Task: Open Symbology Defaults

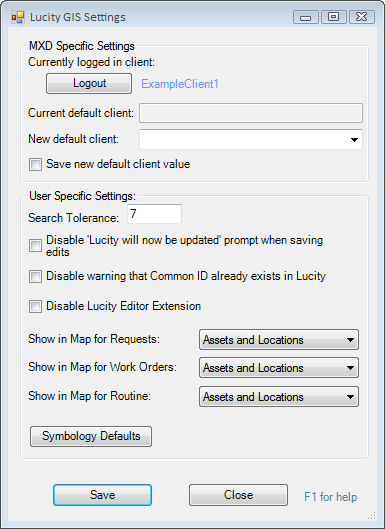Action: pyautogui.click(x=91, y=436)
